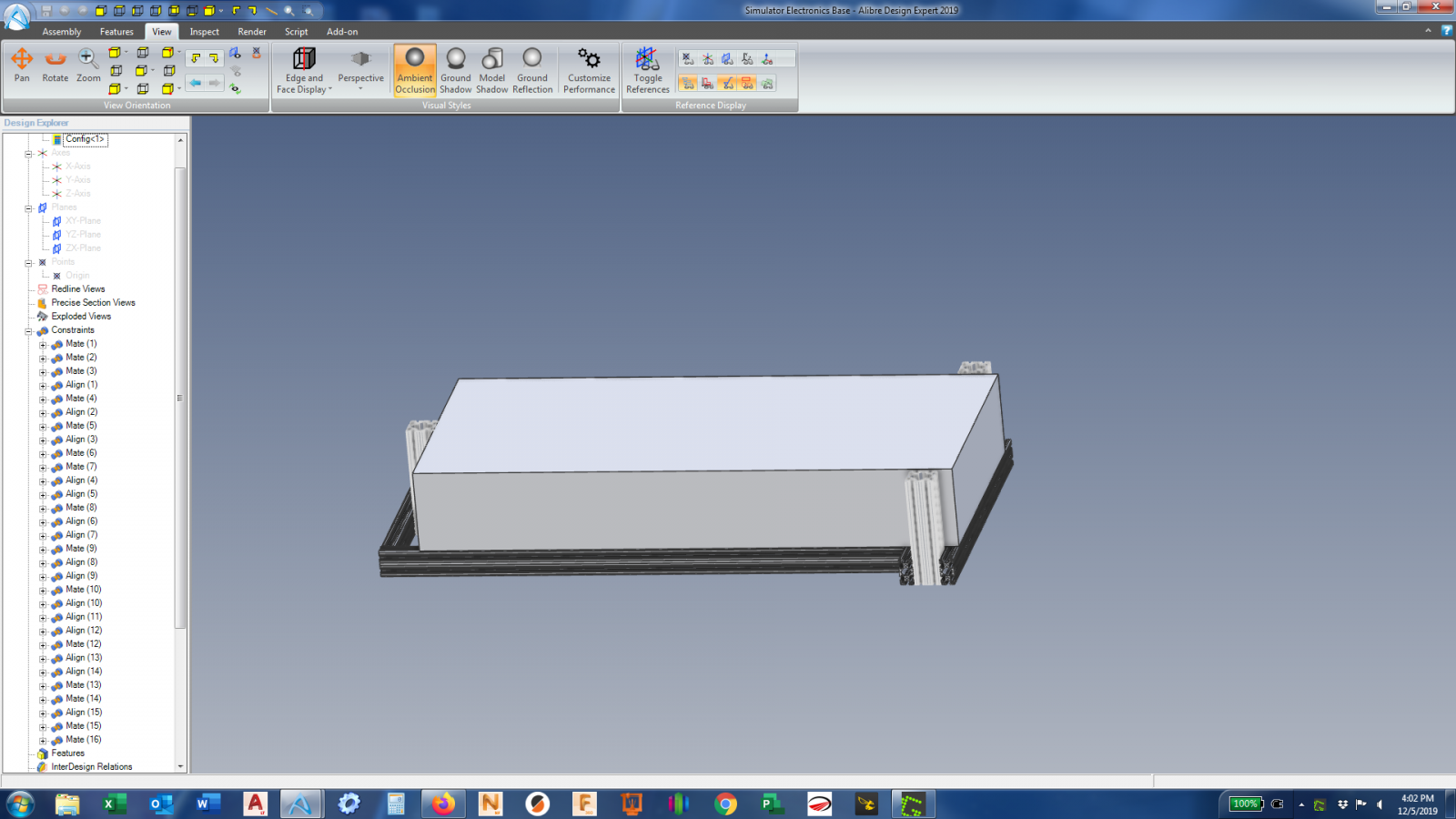1456x819 pixels.
Task: Open the Windows Start menu
Action: pyautogui.click(x=20, y=804)
